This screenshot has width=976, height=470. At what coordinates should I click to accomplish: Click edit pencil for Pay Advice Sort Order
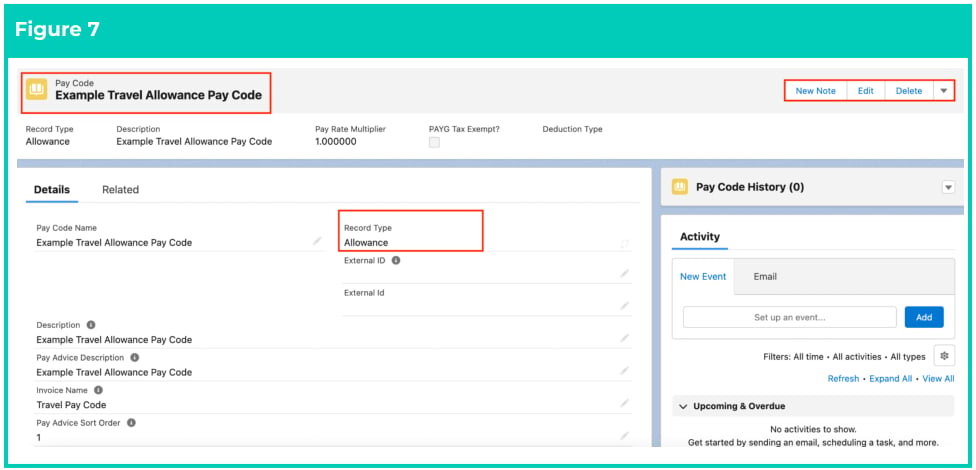pyautogui.click(x=624, y=436)
